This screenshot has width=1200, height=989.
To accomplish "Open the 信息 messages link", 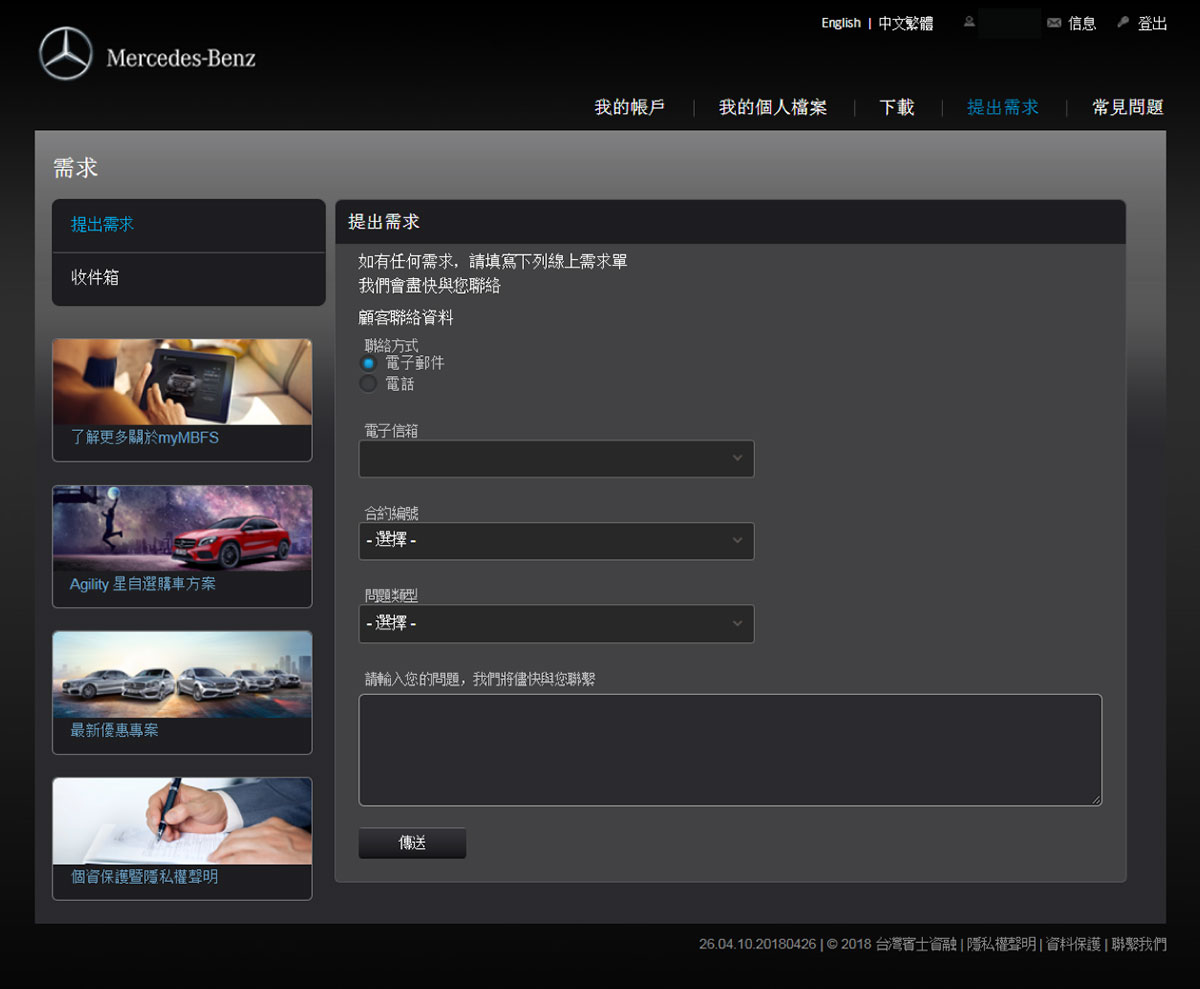I will click(1082, 23).
